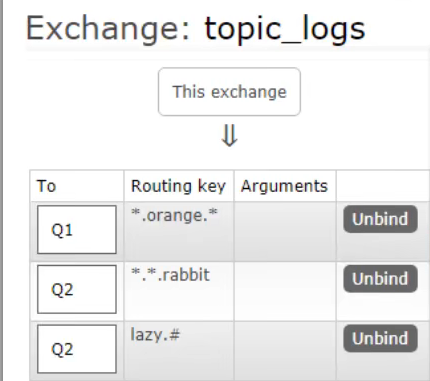
Task: Click Arguments cell in lazy.# row
Action: tap(285, 351)
